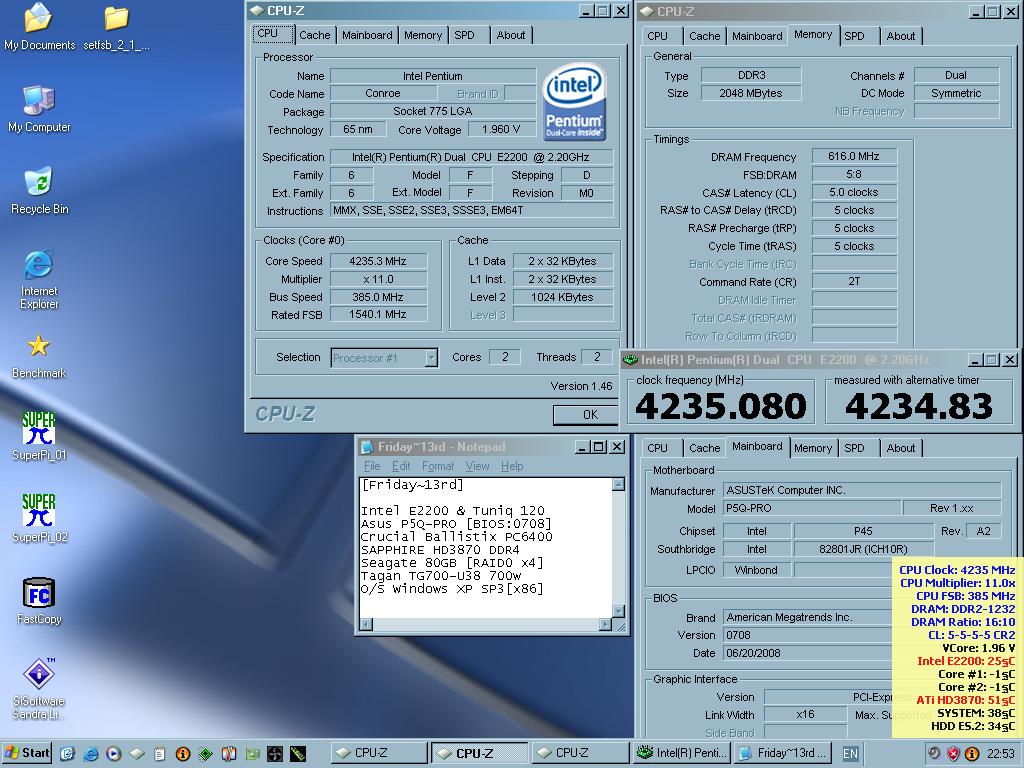Click the Core Voltage value 1.960 V
Image resolution: width=1024 pixels, height=768 pixels.
(x=501, y=129)
